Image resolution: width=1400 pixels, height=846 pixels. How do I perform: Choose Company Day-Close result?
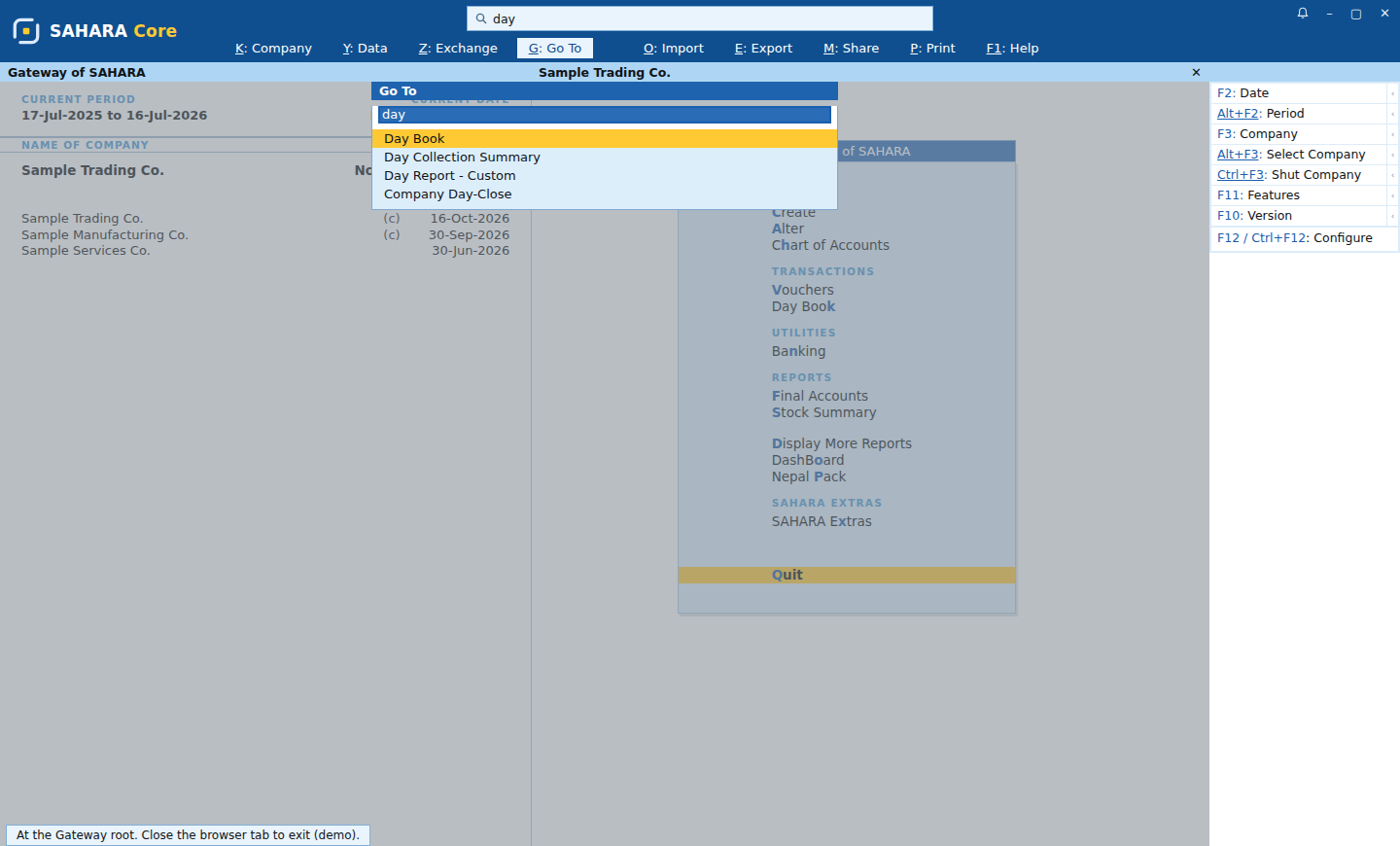tap(605, 194)
